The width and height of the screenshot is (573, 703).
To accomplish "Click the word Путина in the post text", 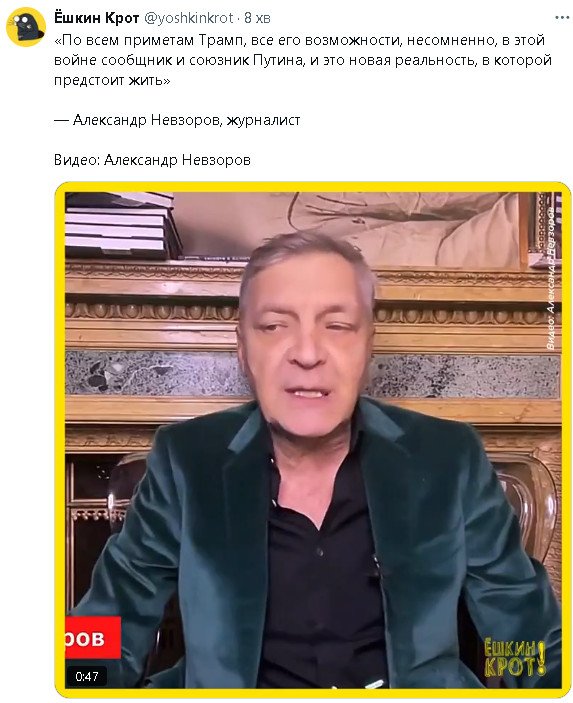I will pyautogui.click(x=278, y=60).
